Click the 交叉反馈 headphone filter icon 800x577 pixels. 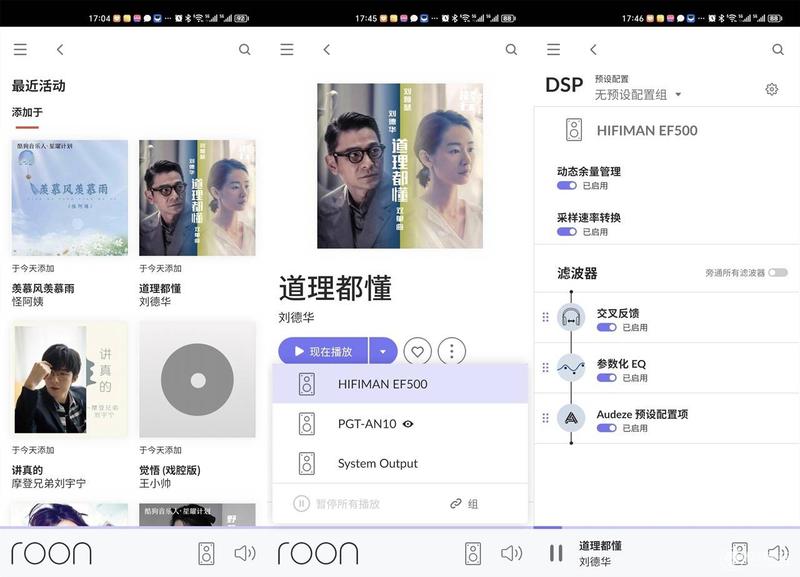point(571,318)
